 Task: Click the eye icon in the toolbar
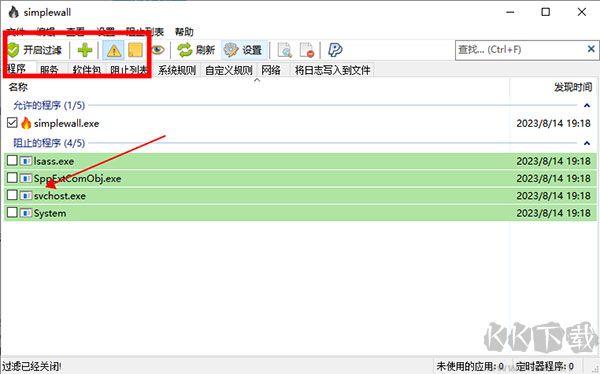[x=158, y=50]
